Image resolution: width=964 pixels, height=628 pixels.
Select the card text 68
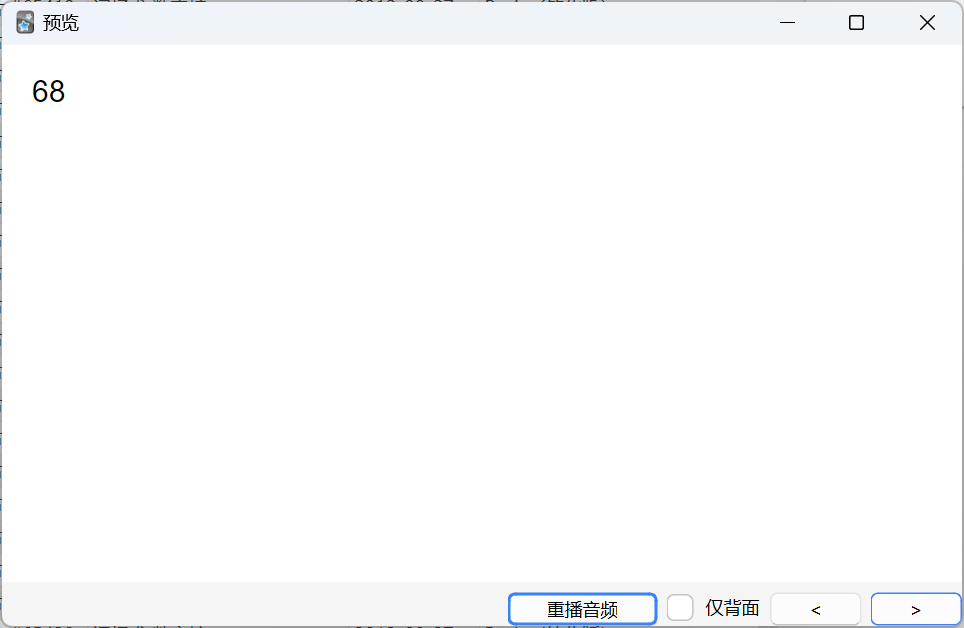(49, 92)
